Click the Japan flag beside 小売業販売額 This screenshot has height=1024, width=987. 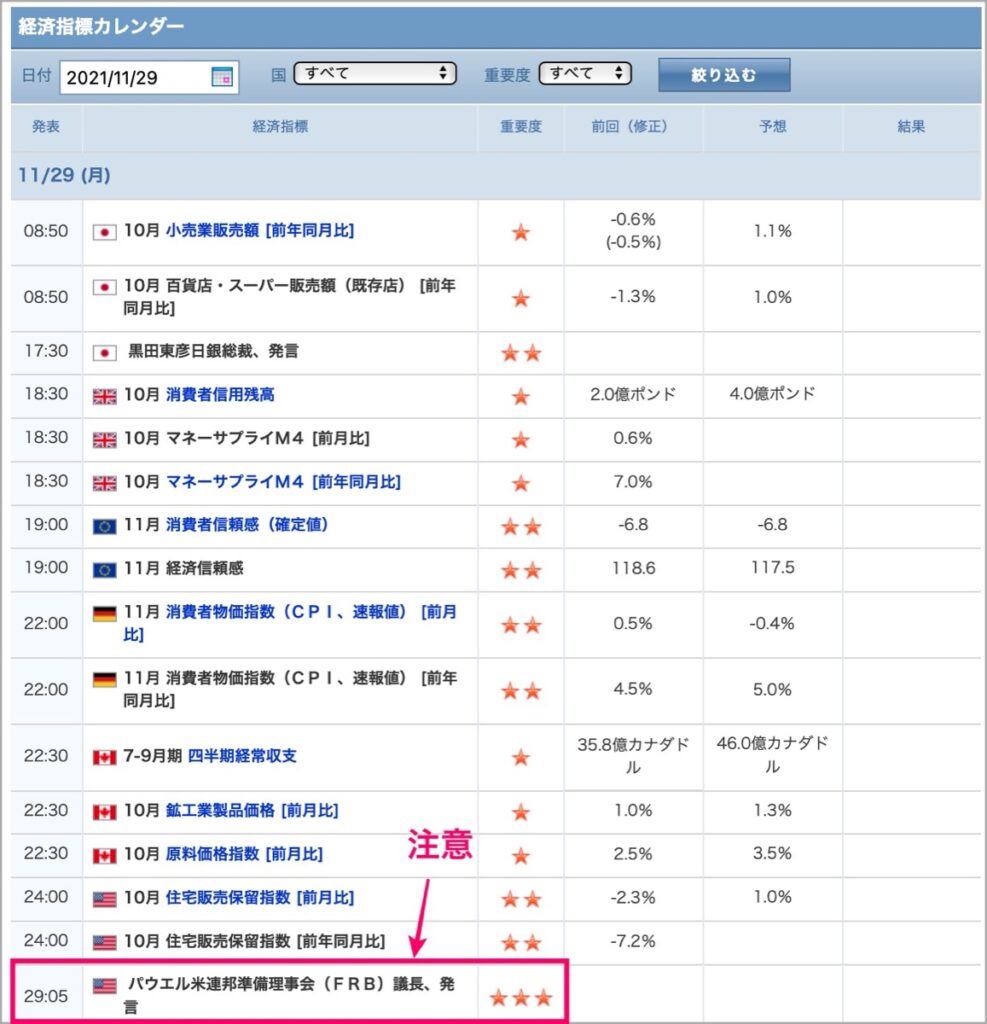tap(105, 232)
